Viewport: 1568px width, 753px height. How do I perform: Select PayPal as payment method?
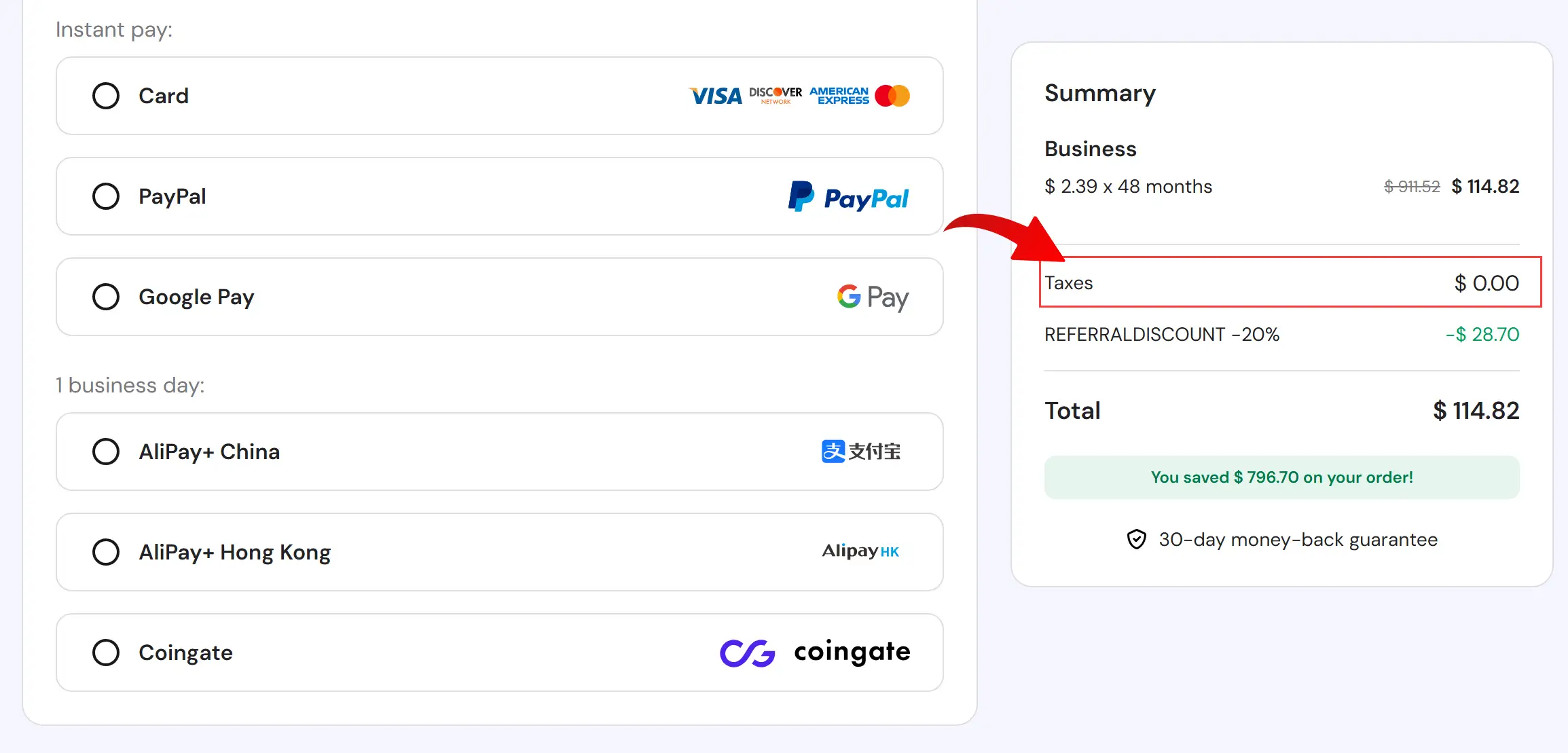click(x=106, y=196)
